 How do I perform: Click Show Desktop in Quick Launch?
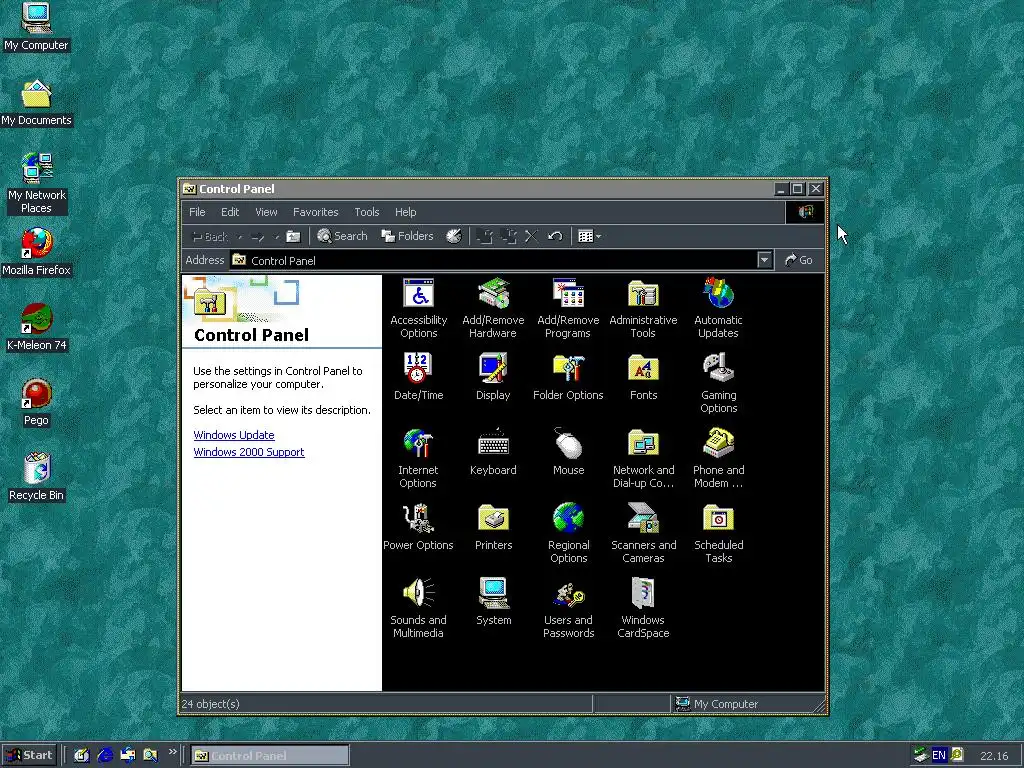point(82,756)
